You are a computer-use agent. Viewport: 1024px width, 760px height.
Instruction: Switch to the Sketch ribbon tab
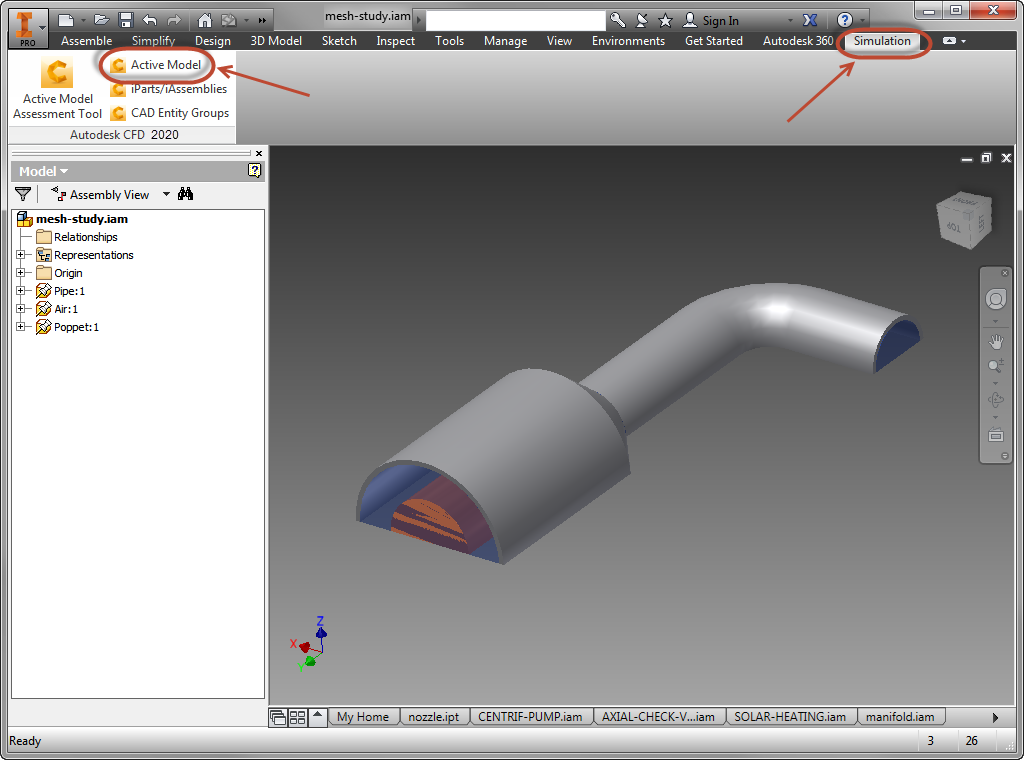pos(339,40)
